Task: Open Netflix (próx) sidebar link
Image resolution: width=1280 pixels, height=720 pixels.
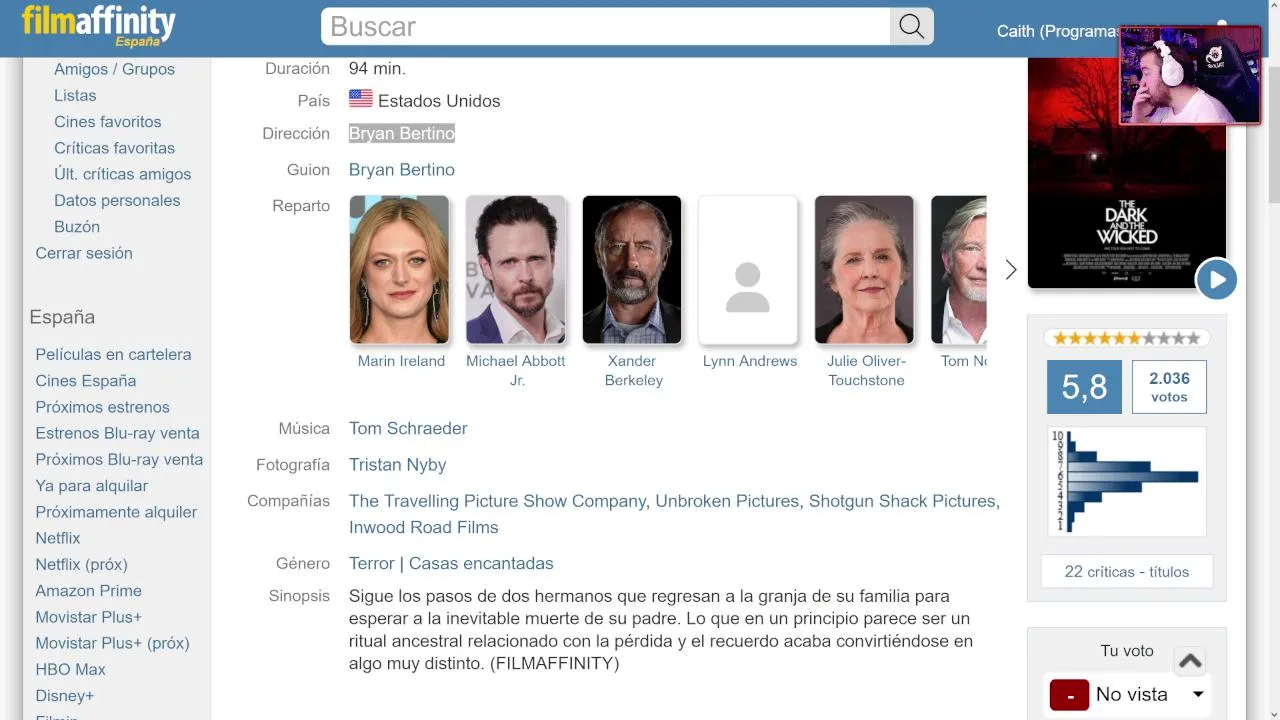Action: pyautogui.click(x=81, y=564)
